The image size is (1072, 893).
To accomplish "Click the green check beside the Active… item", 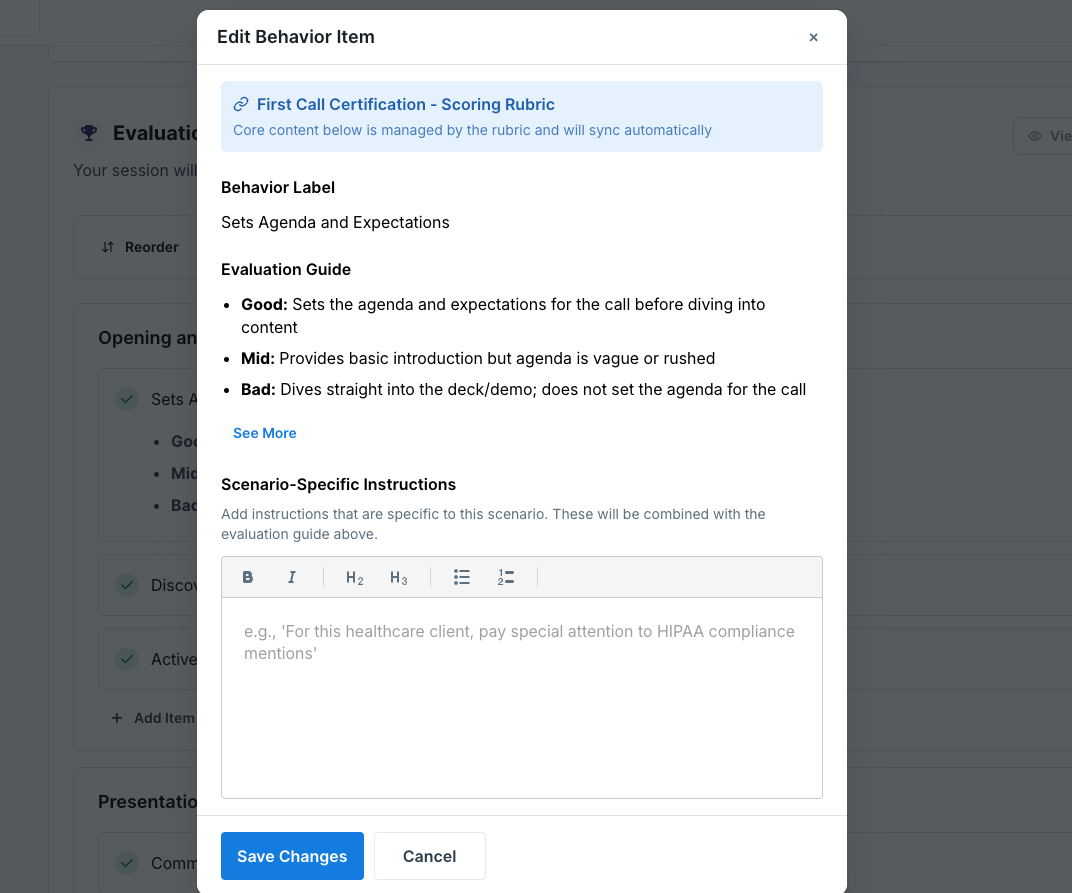I will click(126, 659).
